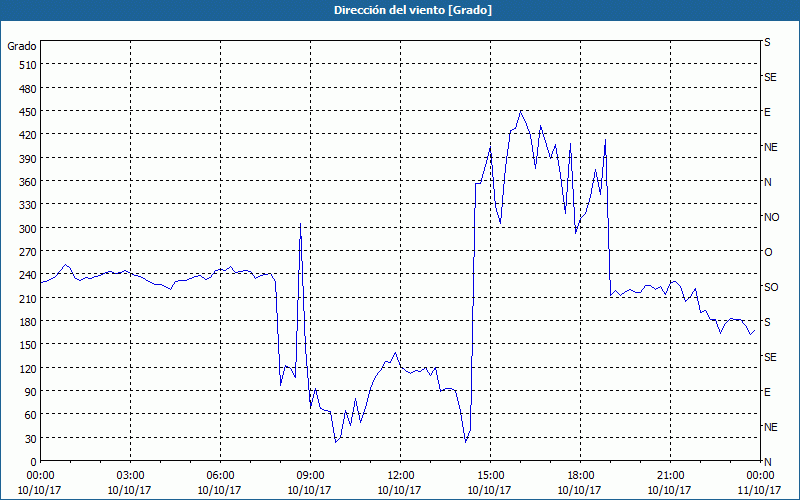Select the 240 value on the degree axis

[x=28, y=276]
